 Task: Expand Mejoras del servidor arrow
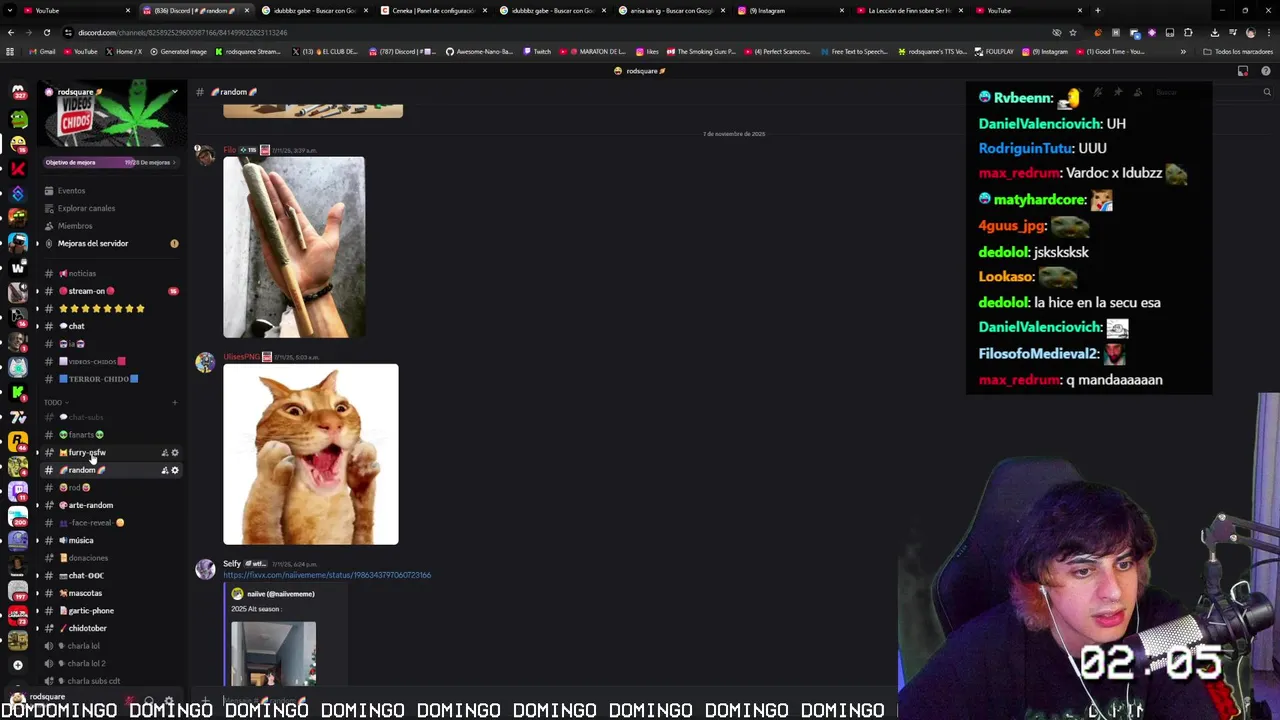point(37,243)
